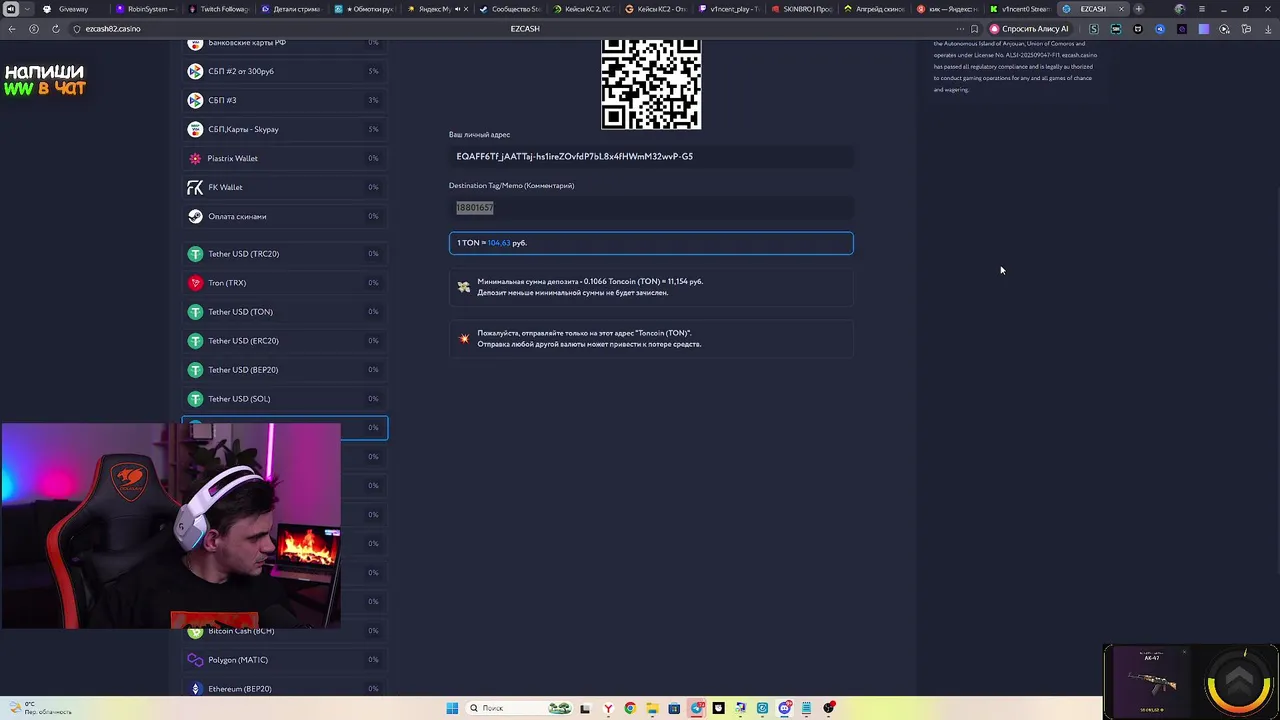Switch to v1ncent_play browser tab
The image size is (1280, 720).
728,9
